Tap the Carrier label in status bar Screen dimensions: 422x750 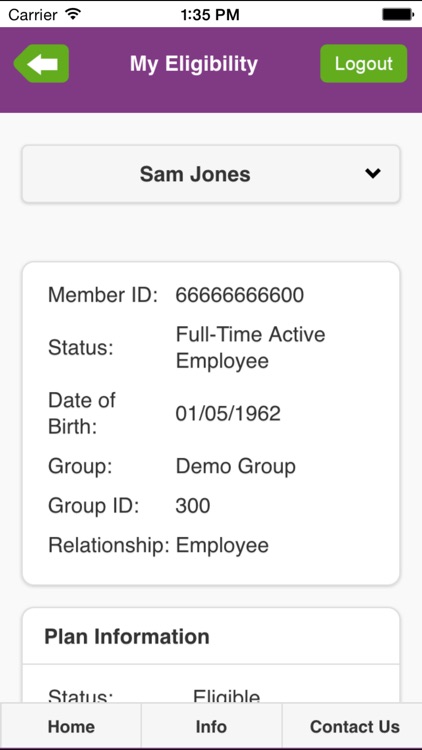[x=33, y=15]
